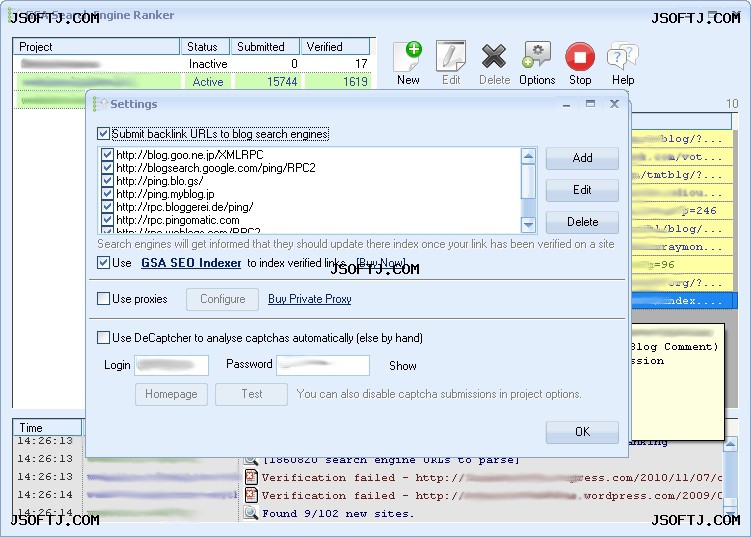Screen dimensions: 751x537
Task: Sort by the Project column header
Action: coord(96,46)
